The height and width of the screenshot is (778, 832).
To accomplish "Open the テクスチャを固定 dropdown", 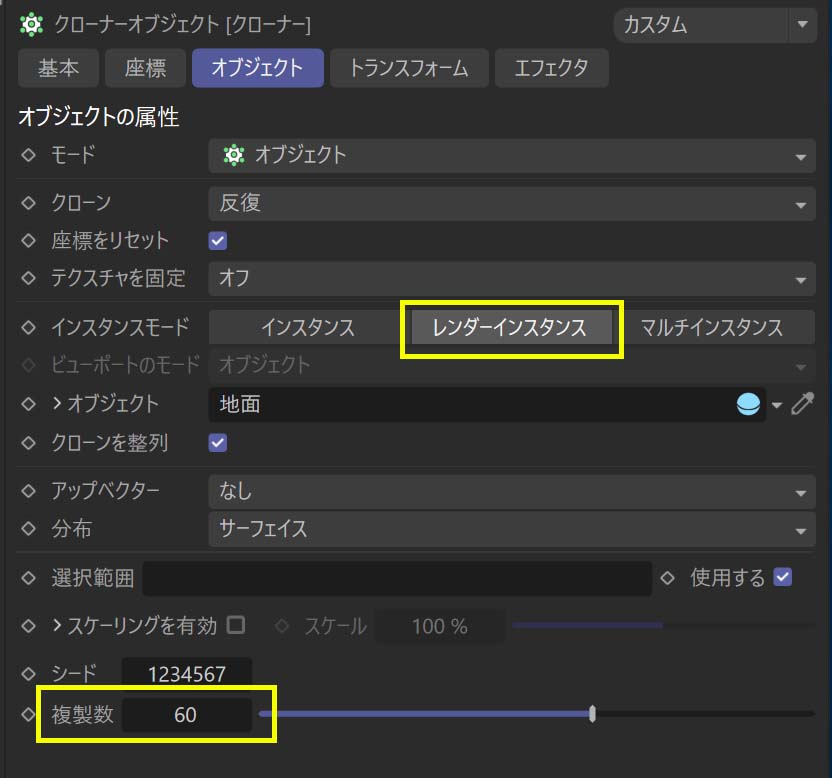I will (512, 279).
